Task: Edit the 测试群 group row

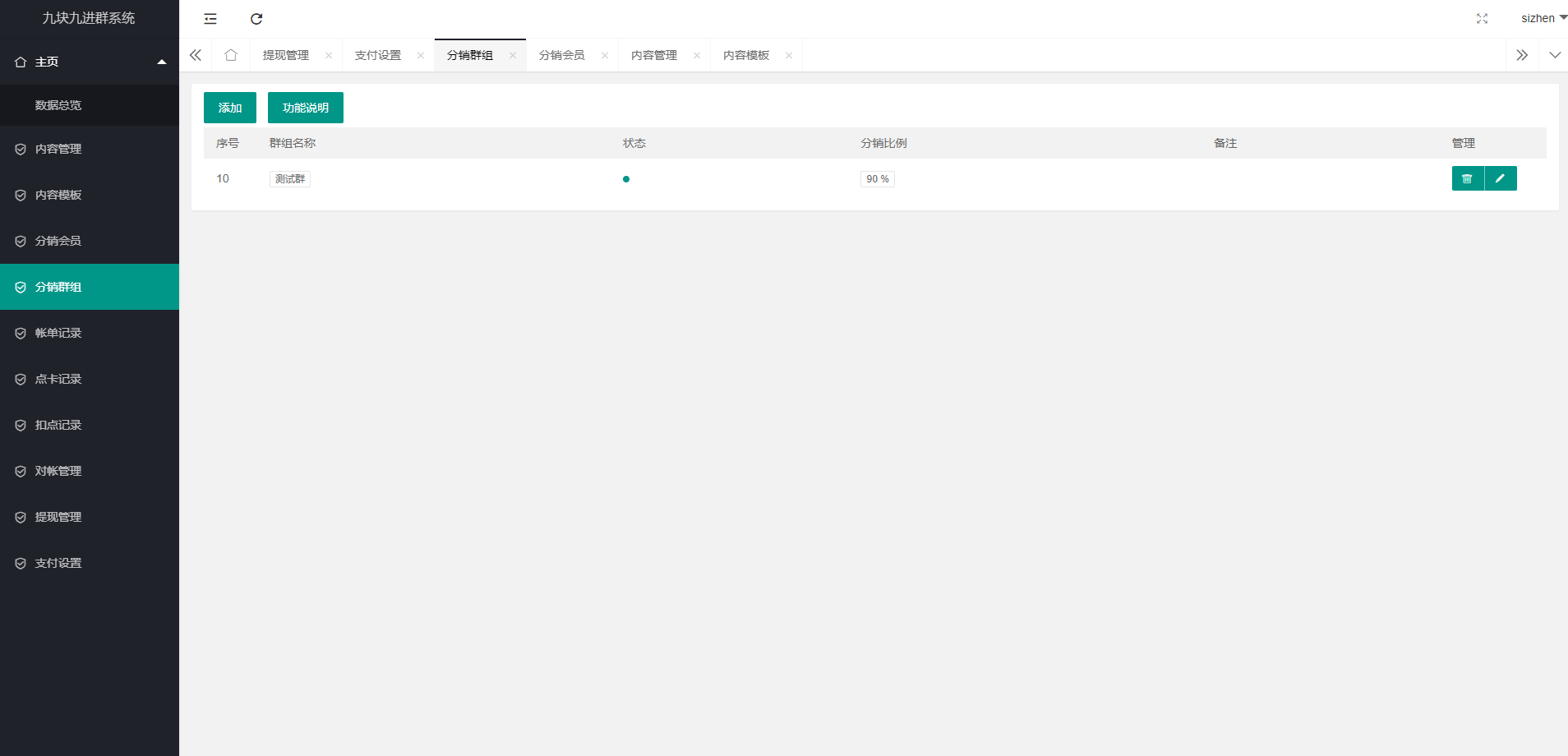Action: (x=1501, y=178)
